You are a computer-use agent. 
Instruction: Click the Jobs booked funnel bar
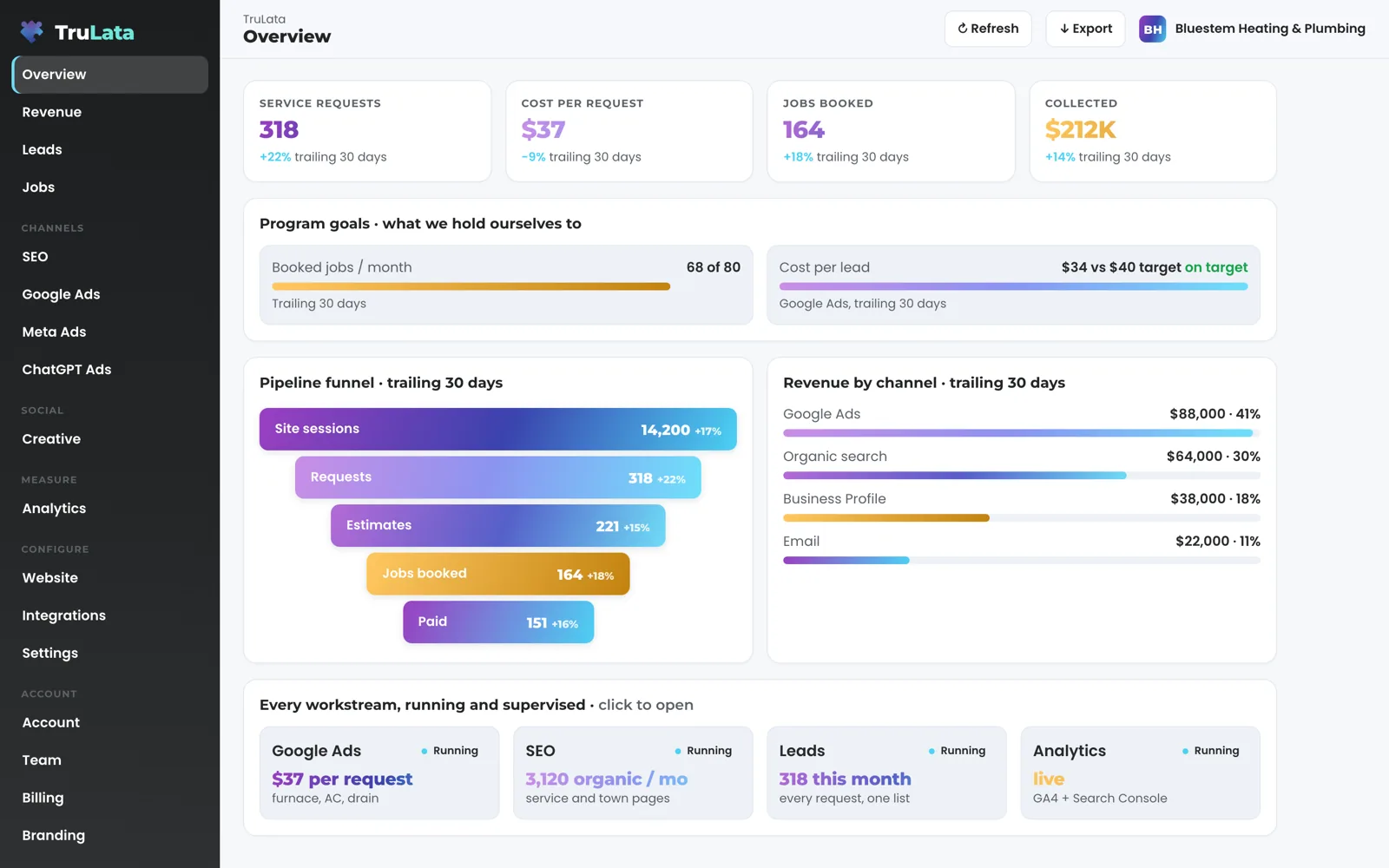(498, 574)
